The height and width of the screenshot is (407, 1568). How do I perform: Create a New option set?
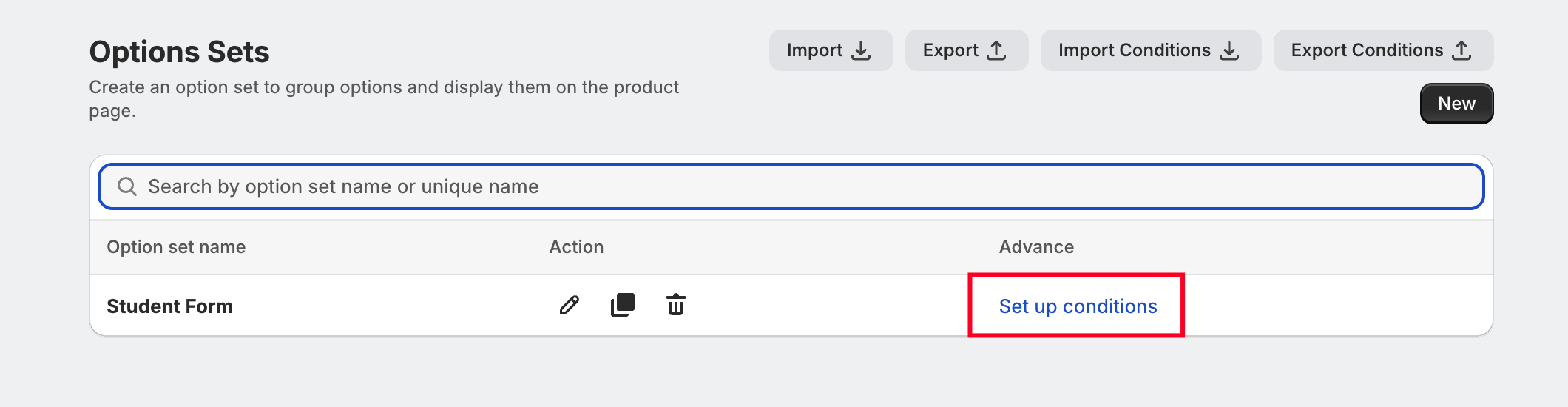click(x=1456, y=104)
